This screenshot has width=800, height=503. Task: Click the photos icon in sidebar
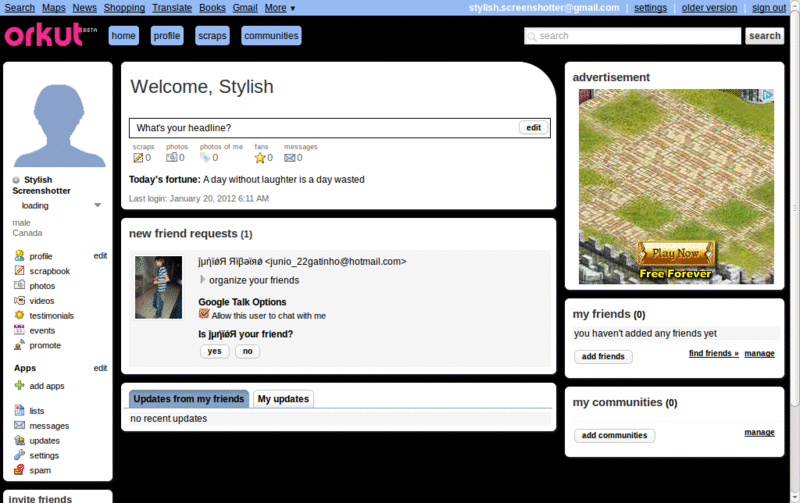19,285
